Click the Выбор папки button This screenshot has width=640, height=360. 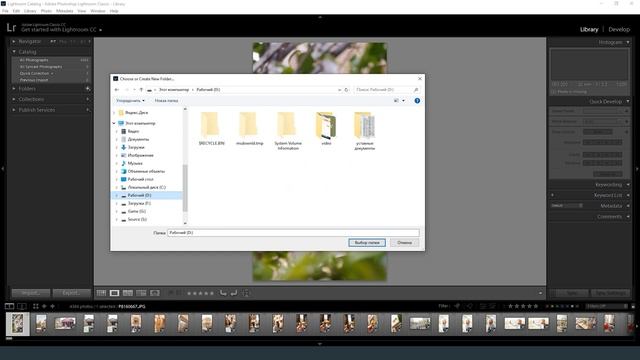[x=367, y=242]
